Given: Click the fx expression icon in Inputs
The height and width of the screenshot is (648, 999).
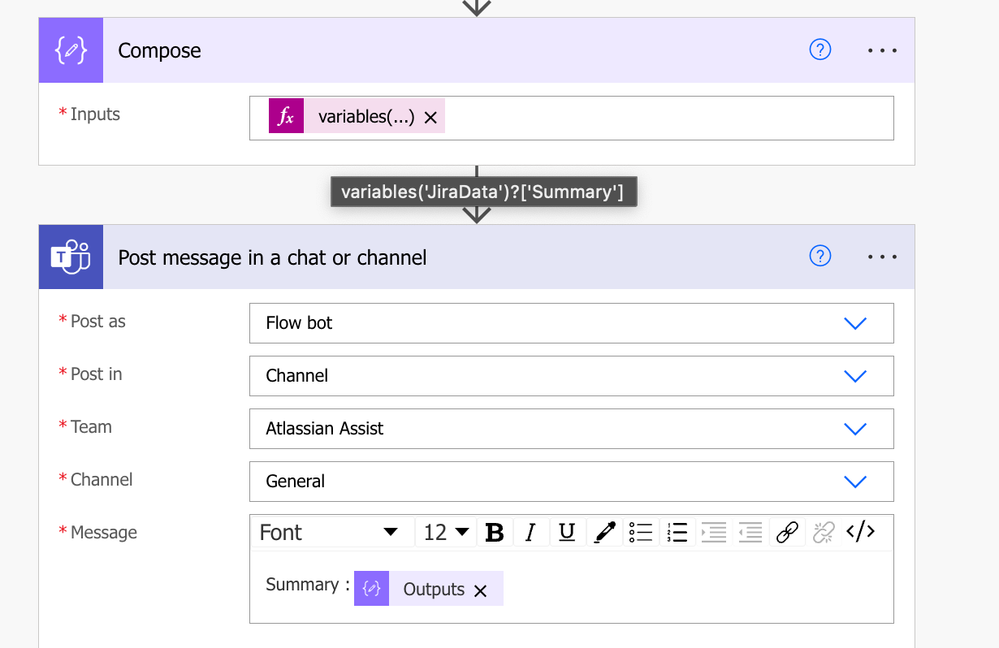Looking at the screenshot, I should click(286, 116).
